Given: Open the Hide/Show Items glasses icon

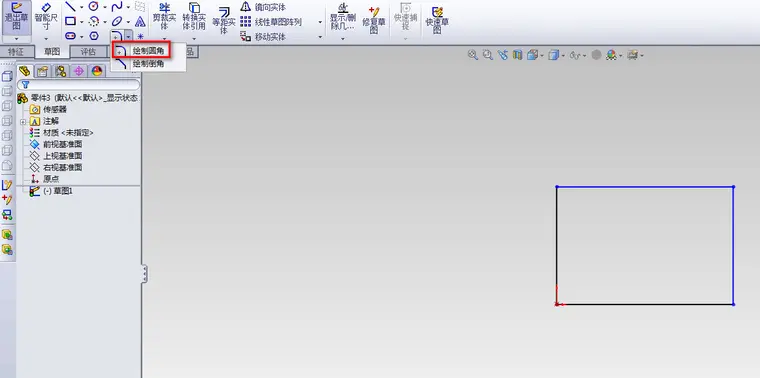Looking at the screenshot, I should (575, 55).
